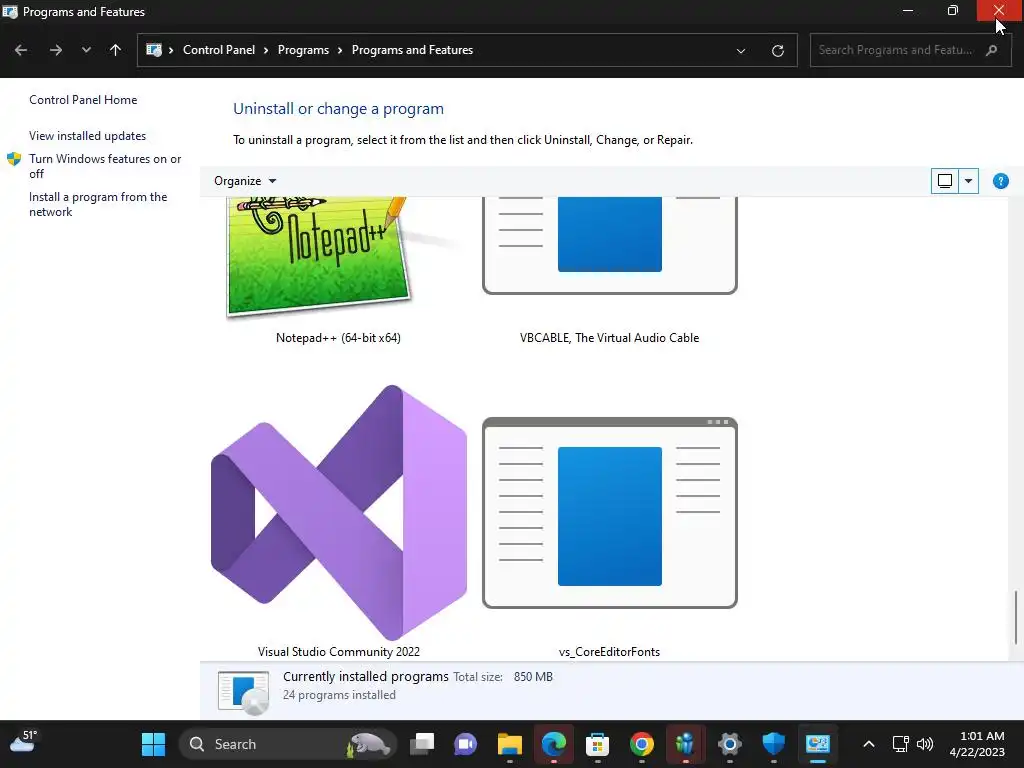
Task: Click the vs_CoreEditorFonts label
Action: tap(609, 652)
